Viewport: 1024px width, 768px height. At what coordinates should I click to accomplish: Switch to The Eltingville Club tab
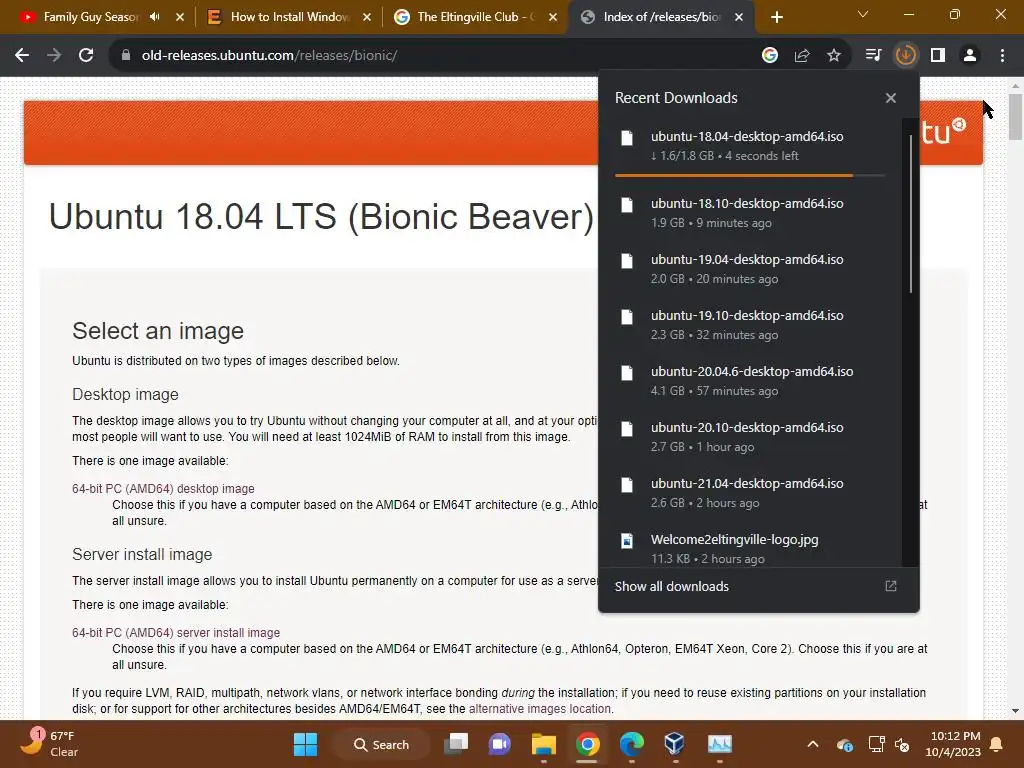pyautogui.click(x=475, y=17)
